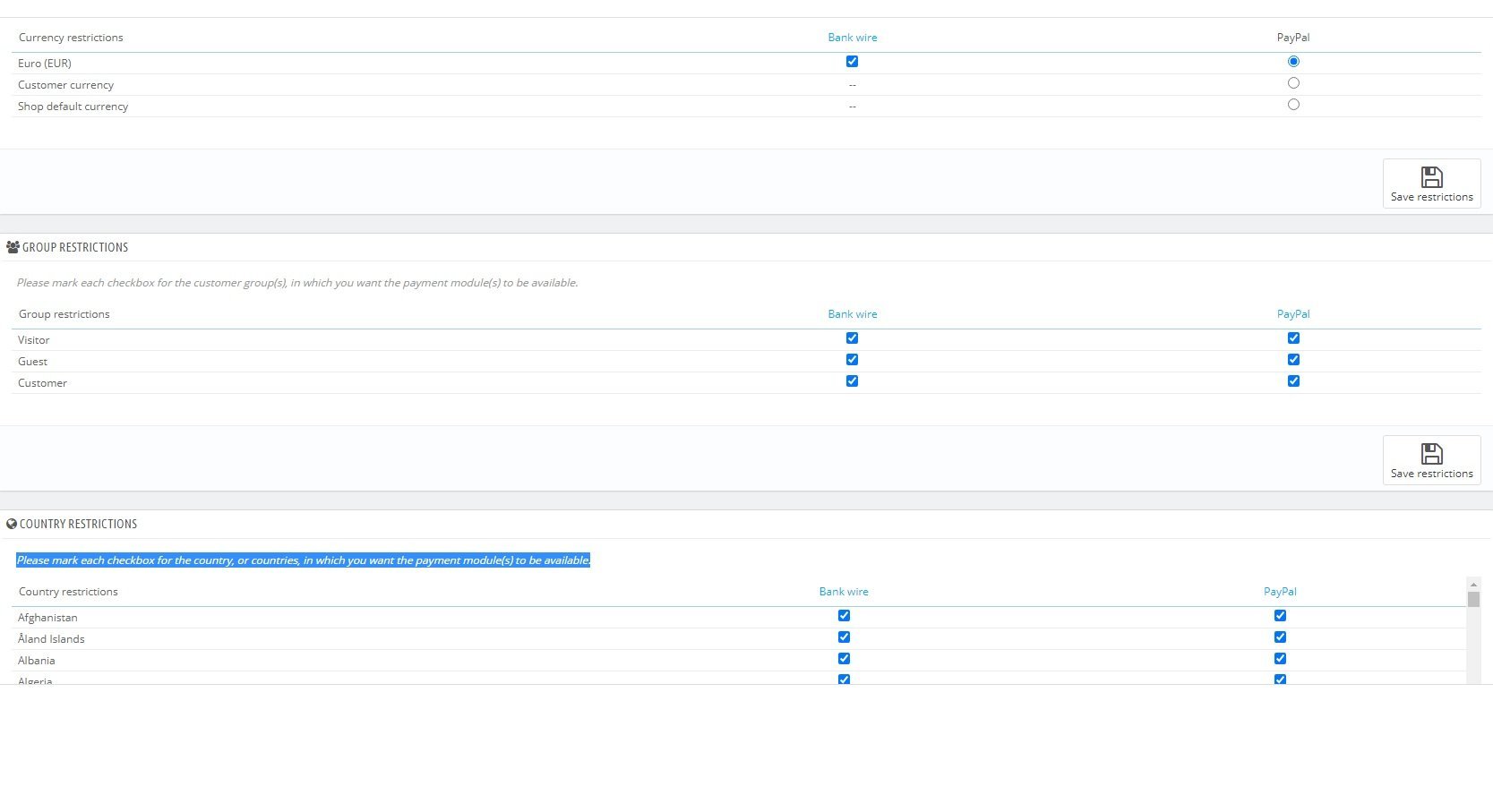1493x812 pixels.
Task: Click the Customer group row label
Action: tap(42, 383)
